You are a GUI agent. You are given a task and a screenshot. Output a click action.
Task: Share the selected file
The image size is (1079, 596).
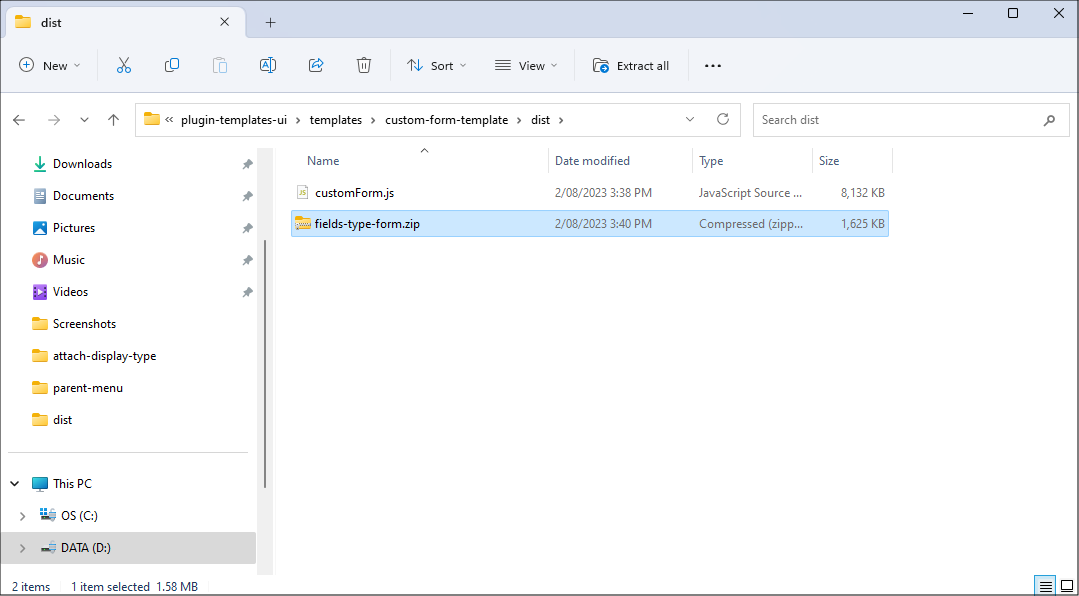tap(315, 65)
